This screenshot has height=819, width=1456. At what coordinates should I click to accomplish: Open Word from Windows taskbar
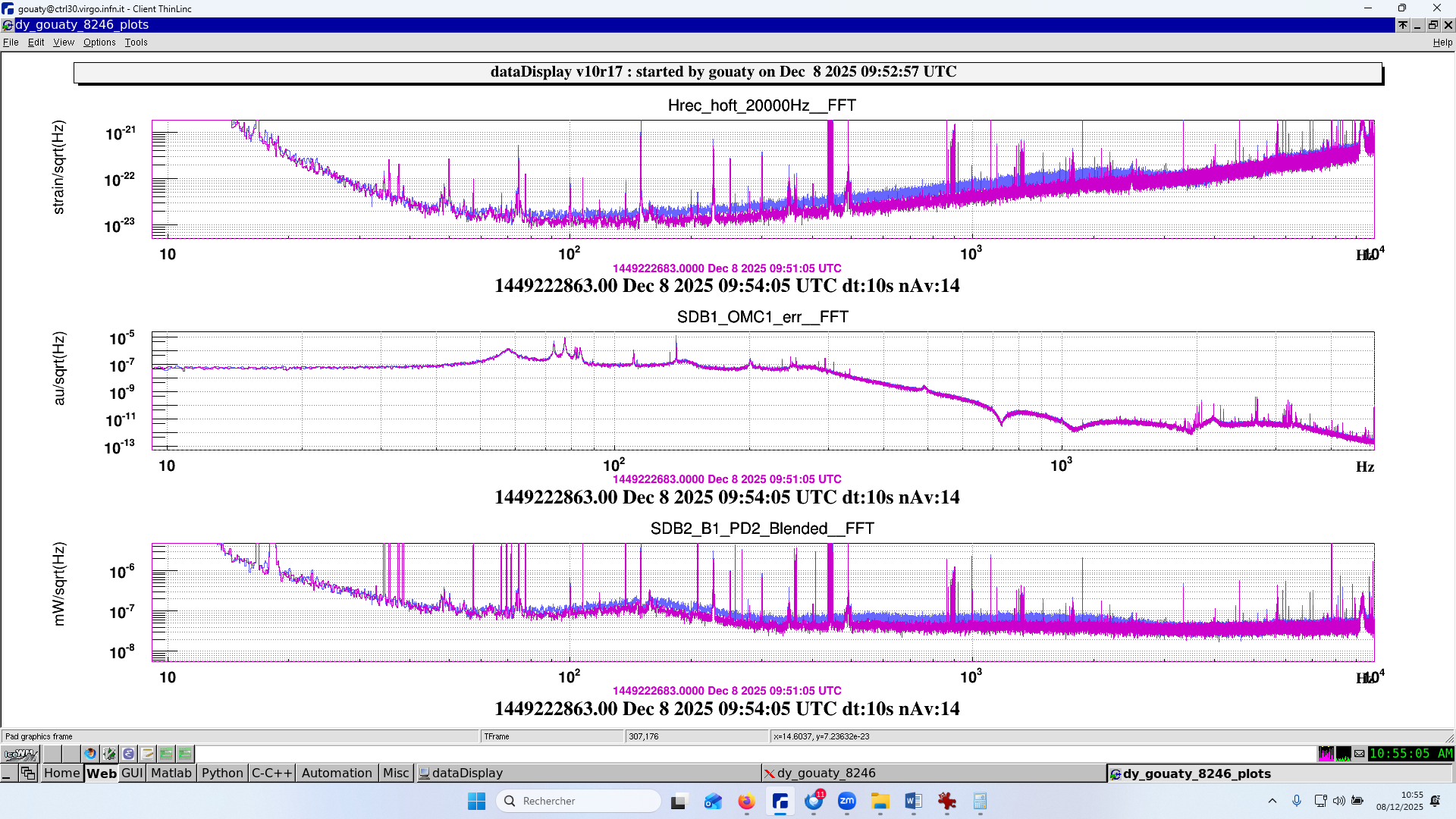coord(913,801)
